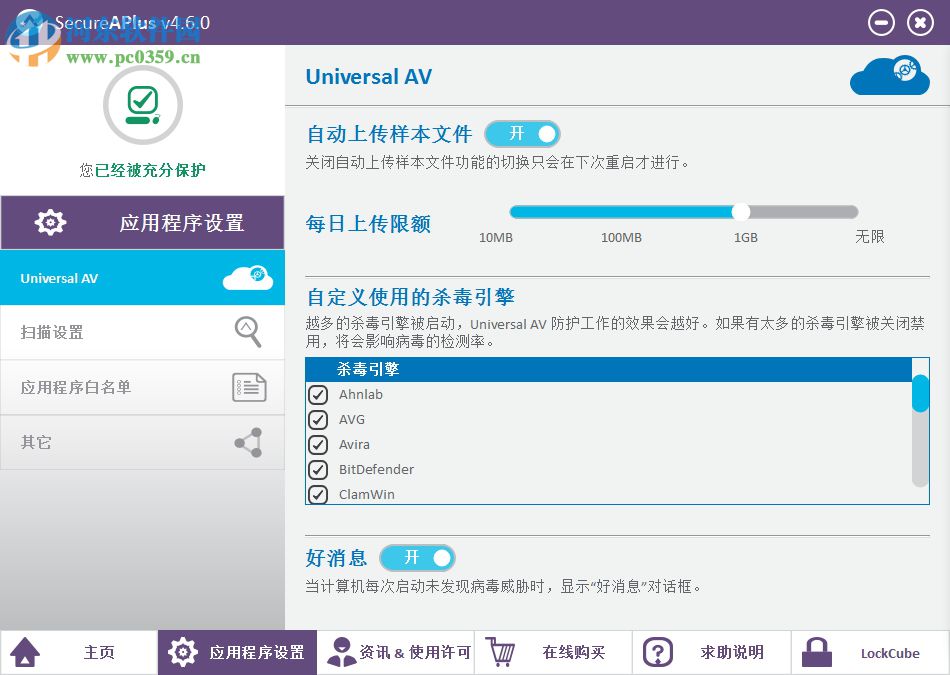This screenshot has width=950, height=675.
Task: Disable the ClamWin engine
Action: pos(318,494)
